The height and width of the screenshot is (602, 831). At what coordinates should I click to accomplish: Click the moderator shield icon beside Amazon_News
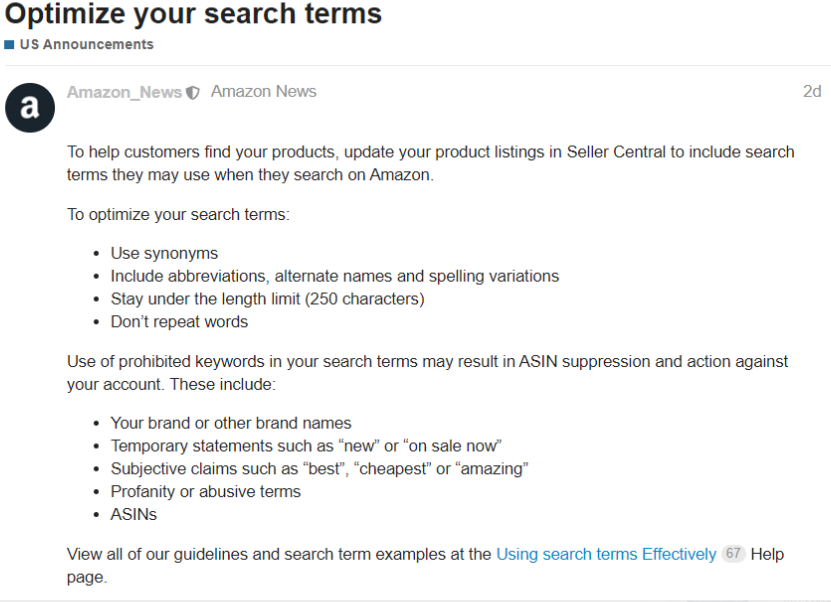click(x=193, y=93)
